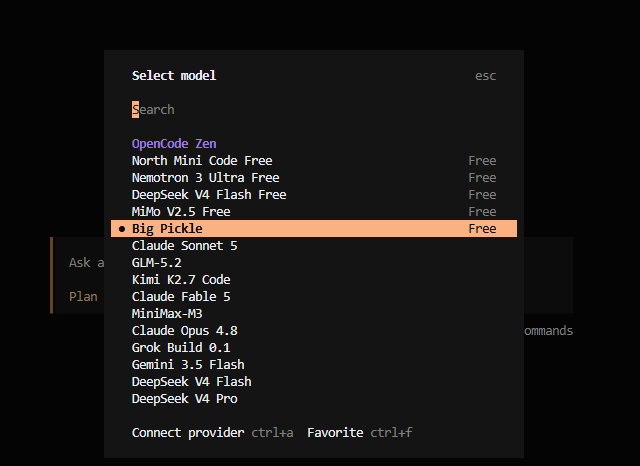The image size is (640, 466).
Task: Select North Mini Code Free model
Action: [313, 161]
